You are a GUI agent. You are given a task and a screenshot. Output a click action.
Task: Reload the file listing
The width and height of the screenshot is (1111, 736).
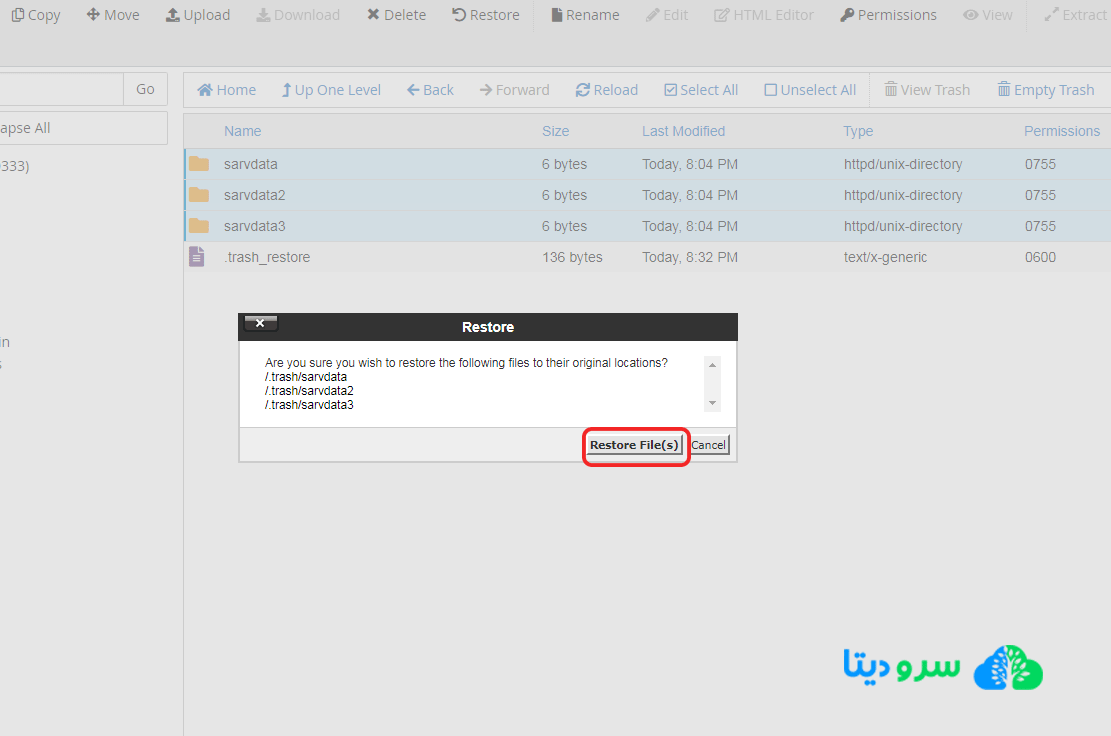click(x=606, y=90)
